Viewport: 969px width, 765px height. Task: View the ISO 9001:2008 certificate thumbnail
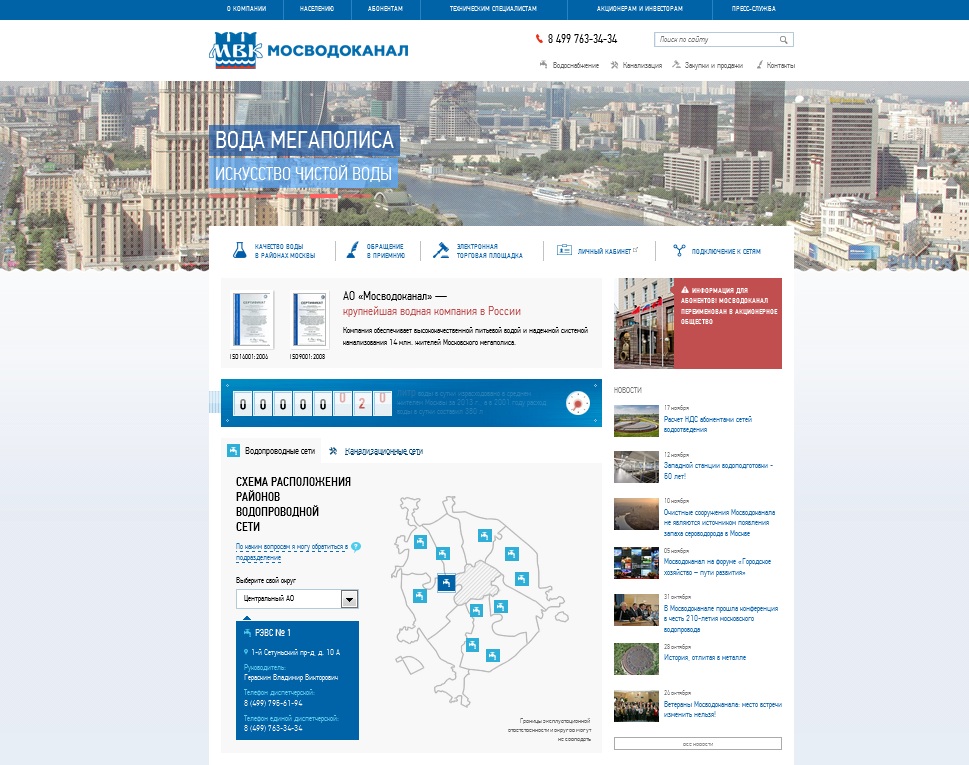click(x=309, y=320)
